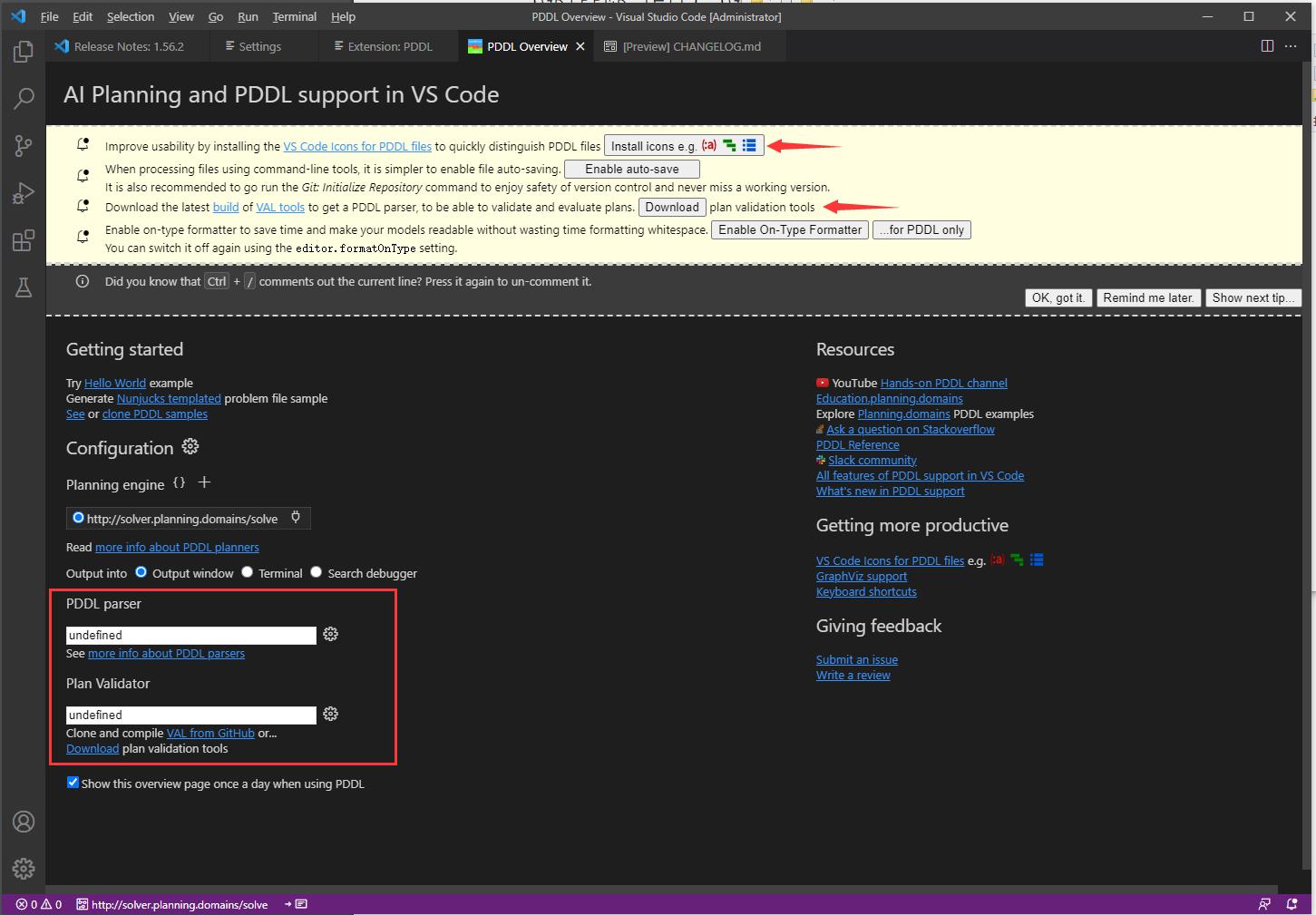Open the editor More Actions ellipsis
This screenshot has height=915, width=1316.
1291,46
